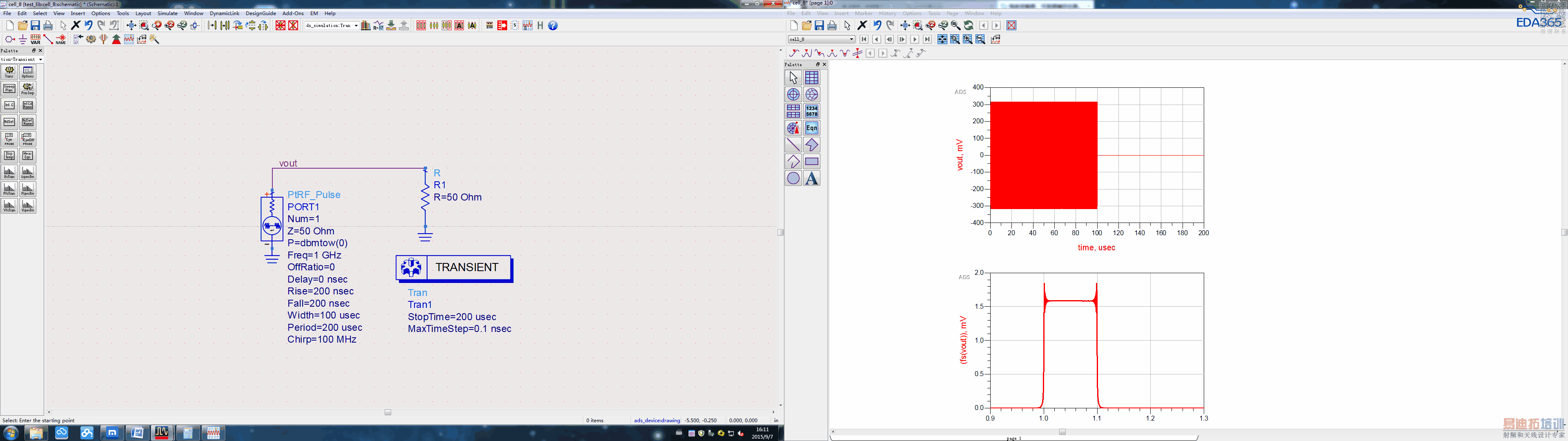Expand the Simulation-Transient palette category dropdown
The height and width of the screenshot is (441, 1568).
pyautogui.click(x=40, y=59)
